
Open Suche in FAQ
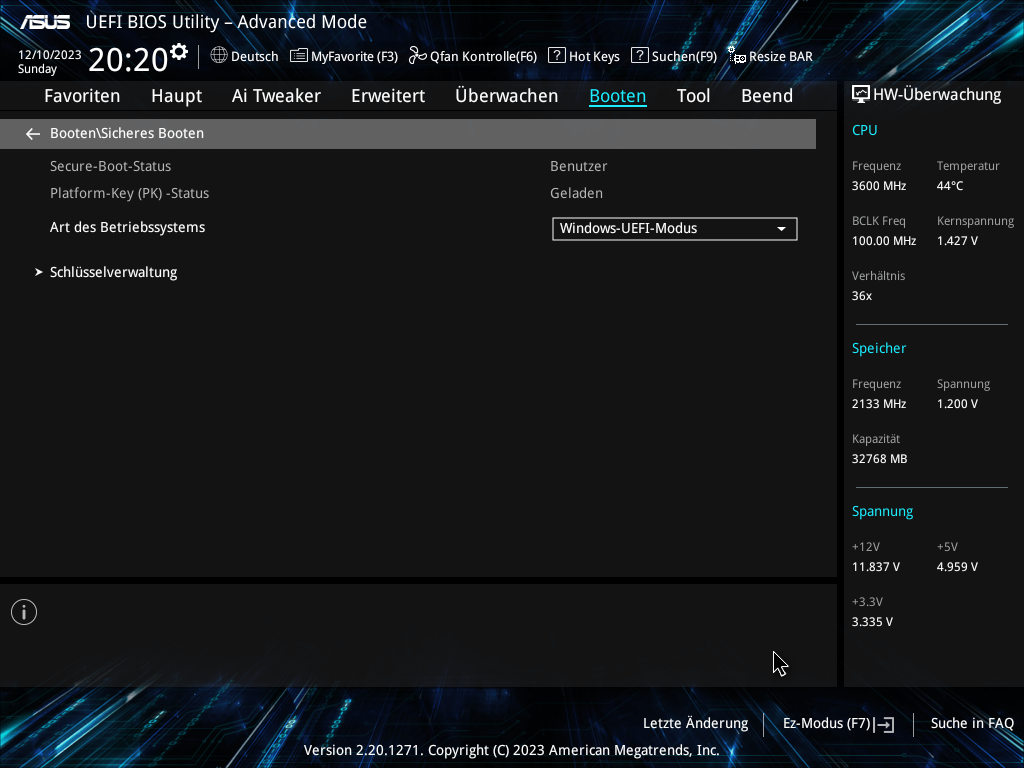[972, 724]
